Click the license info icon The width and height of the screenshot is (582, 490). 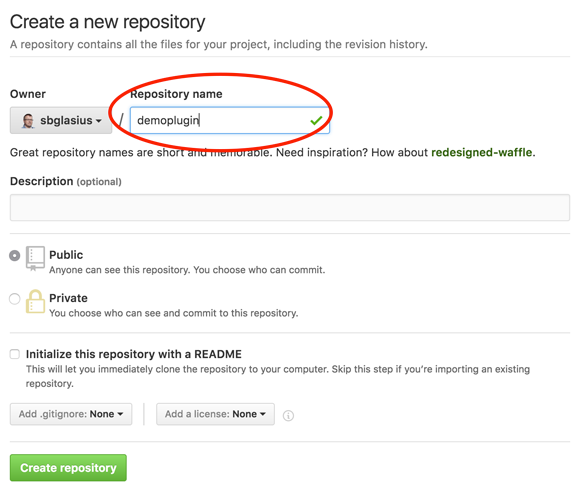tap(288, 415)
